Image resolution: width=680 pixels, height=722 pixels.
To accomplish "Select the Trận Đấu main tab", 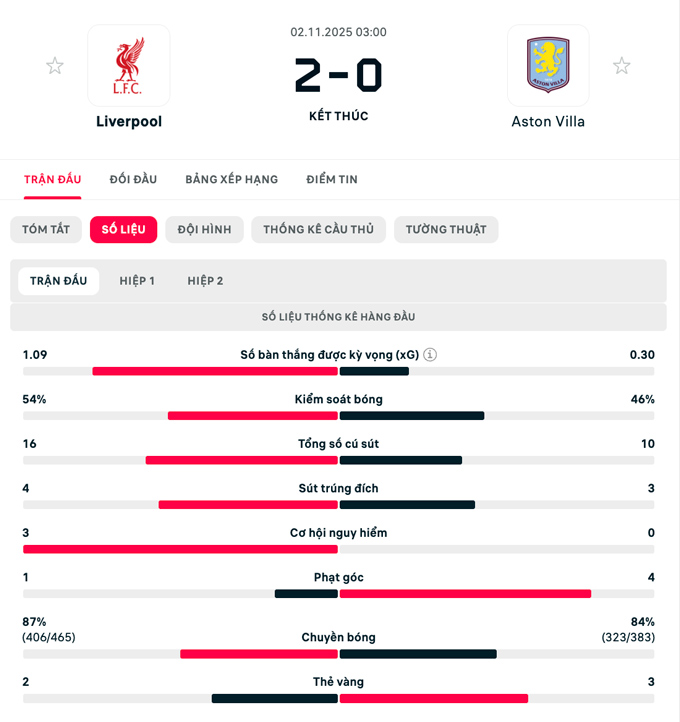I will pos(53,180).
